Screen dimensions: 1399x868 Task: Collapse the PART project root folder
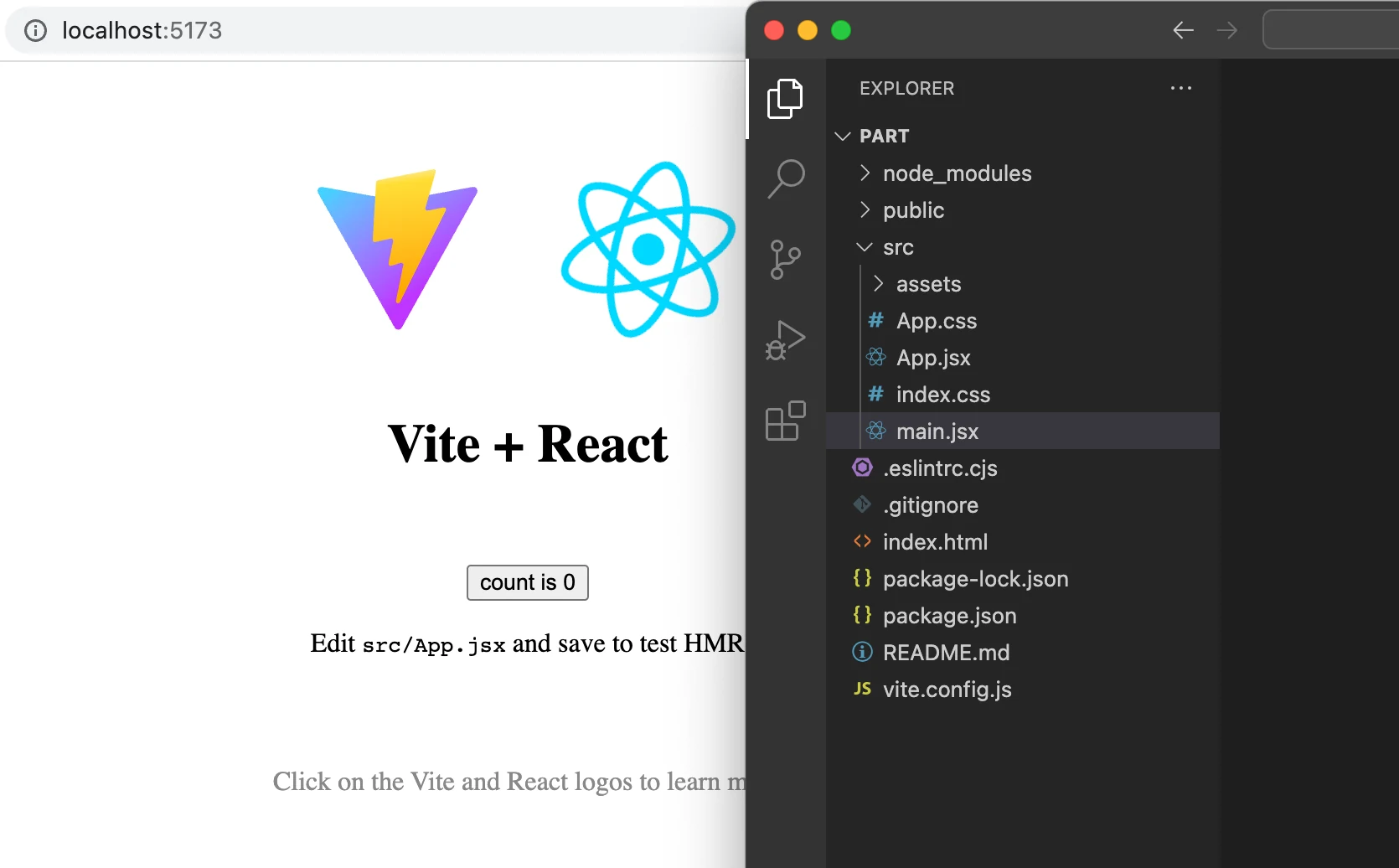[x=843, y=136]
